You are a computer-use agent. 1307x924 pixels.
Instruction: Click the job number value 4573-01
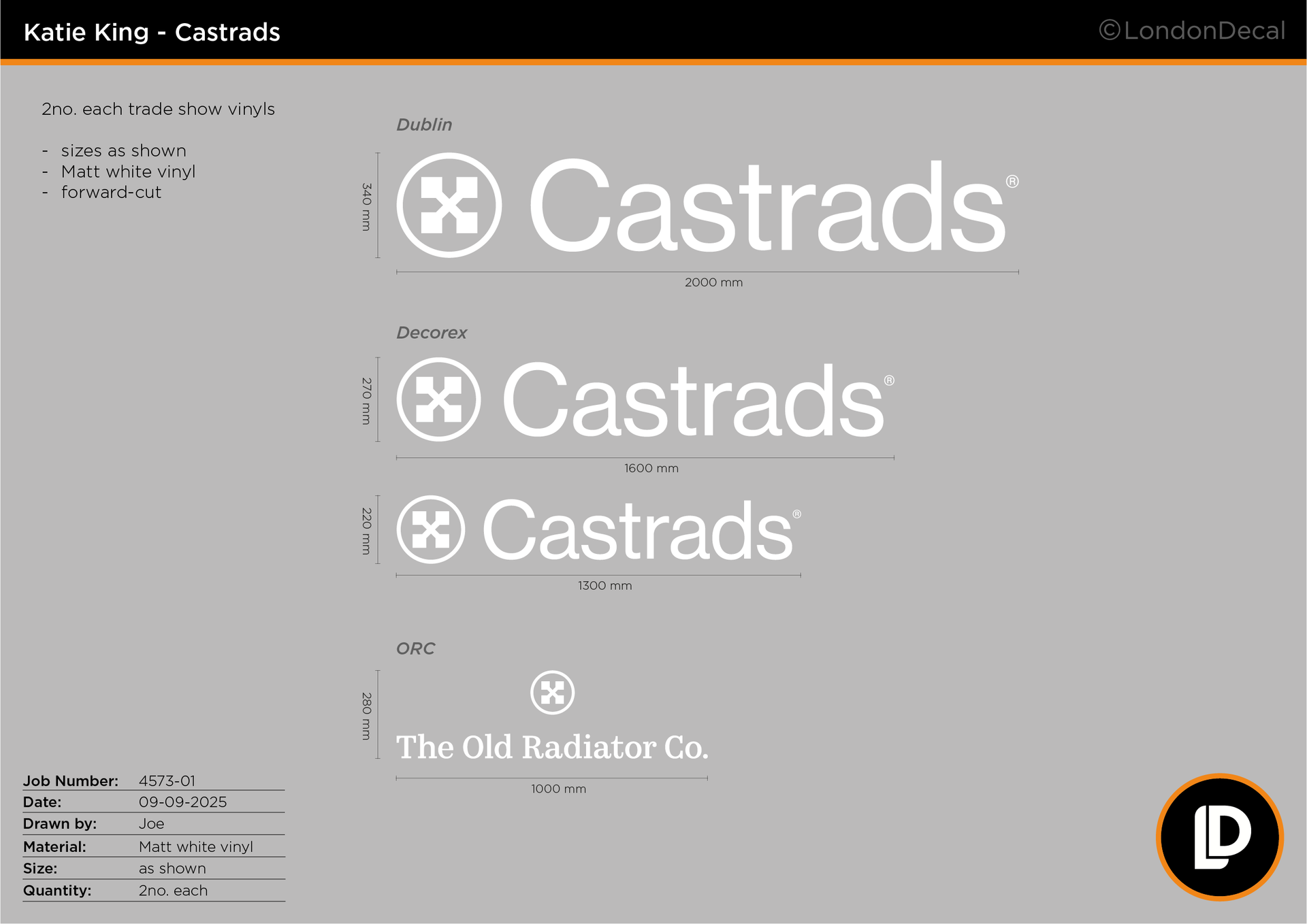point(167,780)
